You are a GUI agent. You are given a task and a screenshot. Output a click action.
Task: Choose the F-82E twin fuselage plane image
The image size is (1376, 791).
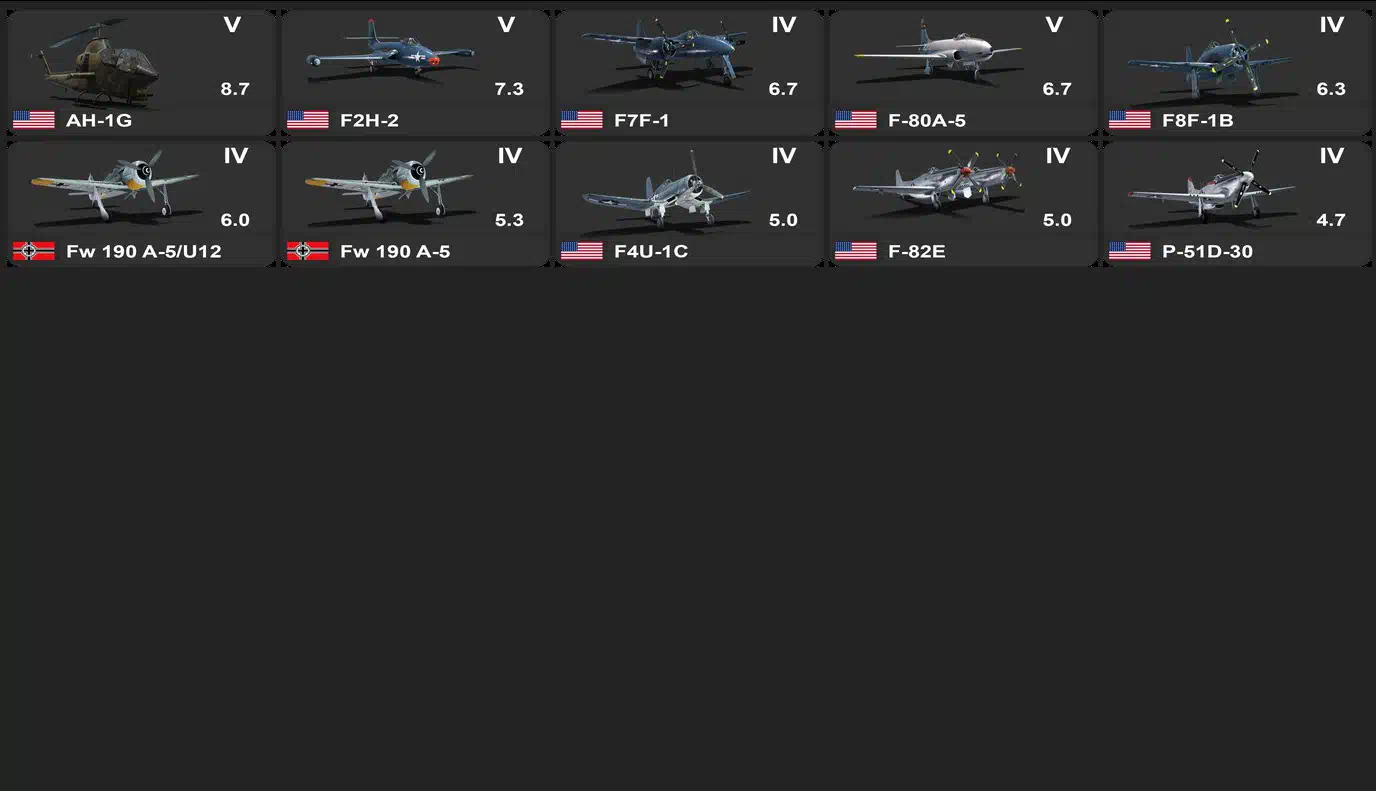click(939, 179)
